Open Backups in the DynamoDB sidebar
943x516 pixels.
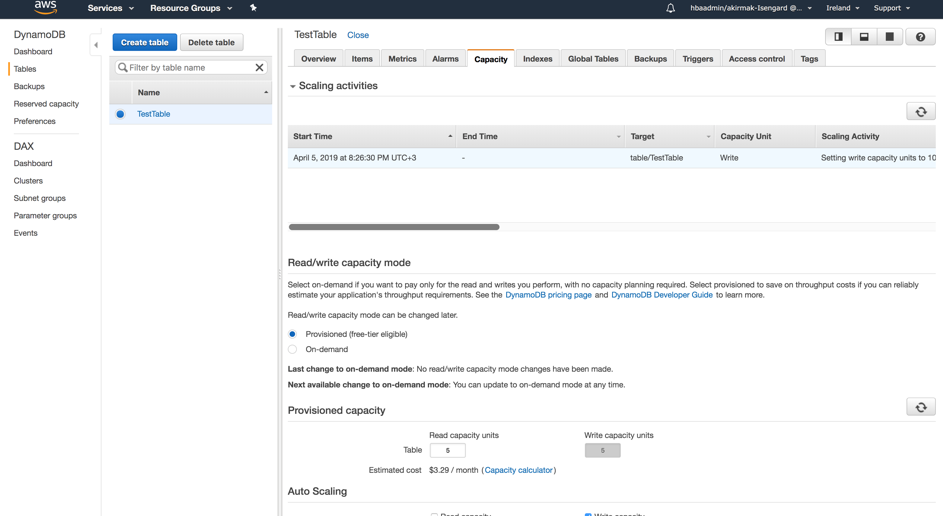(x=29, y=87)
